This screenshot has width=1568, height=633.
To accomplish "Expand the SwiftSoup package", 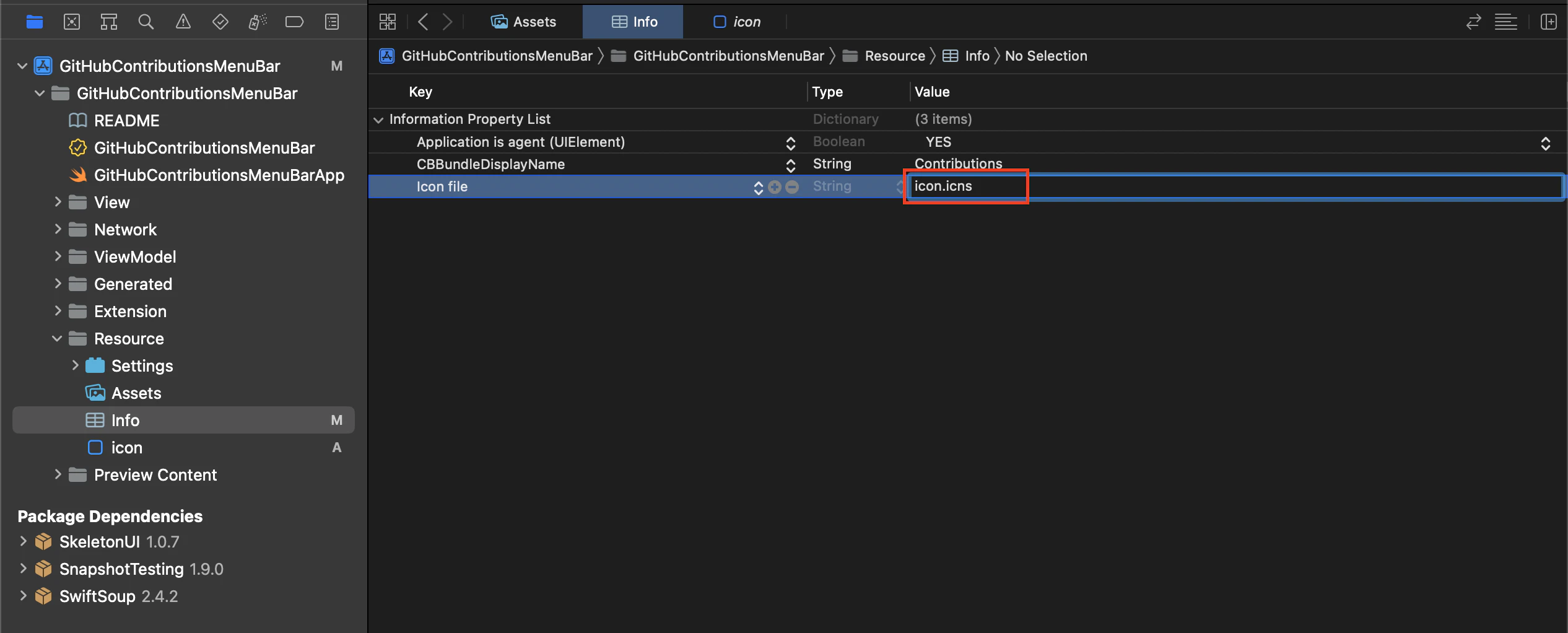I will [23, 596].
